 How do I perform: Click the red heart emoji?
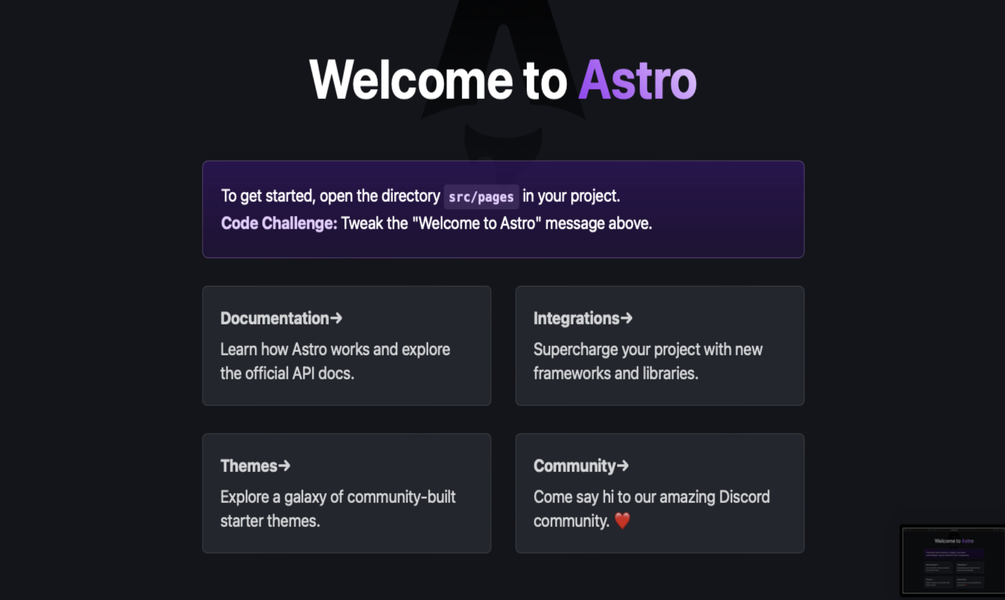[x=622, y=521]
